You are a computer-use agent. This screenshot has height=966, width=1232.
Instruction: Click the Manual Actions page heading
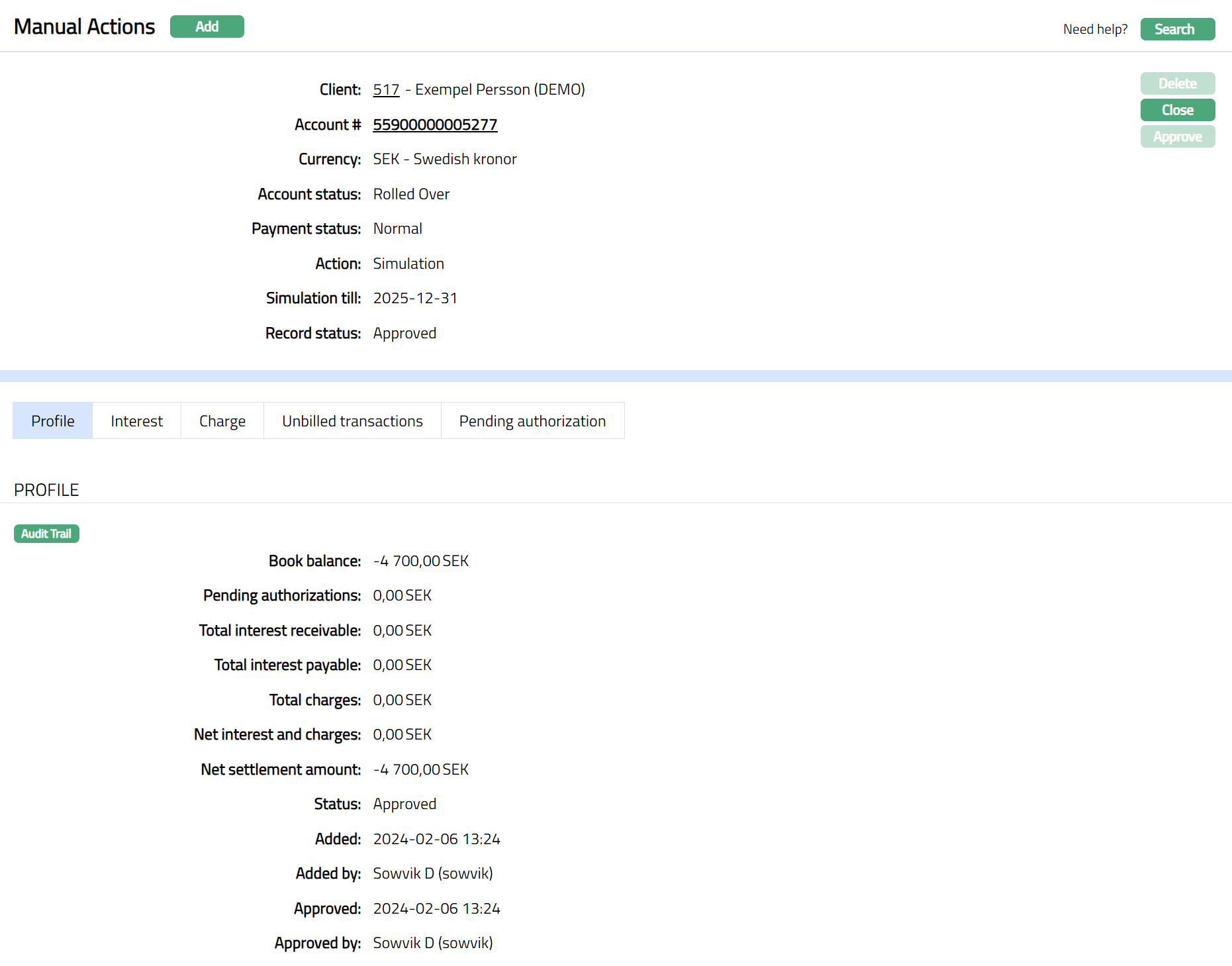84,26
